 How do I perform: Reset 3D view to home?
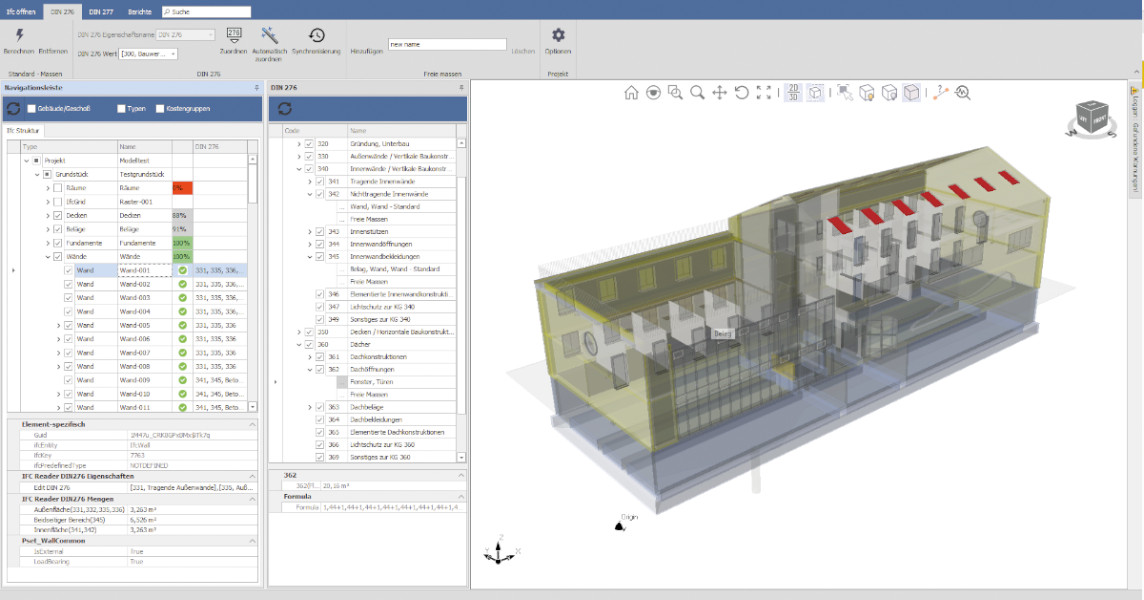pos(631,93)
